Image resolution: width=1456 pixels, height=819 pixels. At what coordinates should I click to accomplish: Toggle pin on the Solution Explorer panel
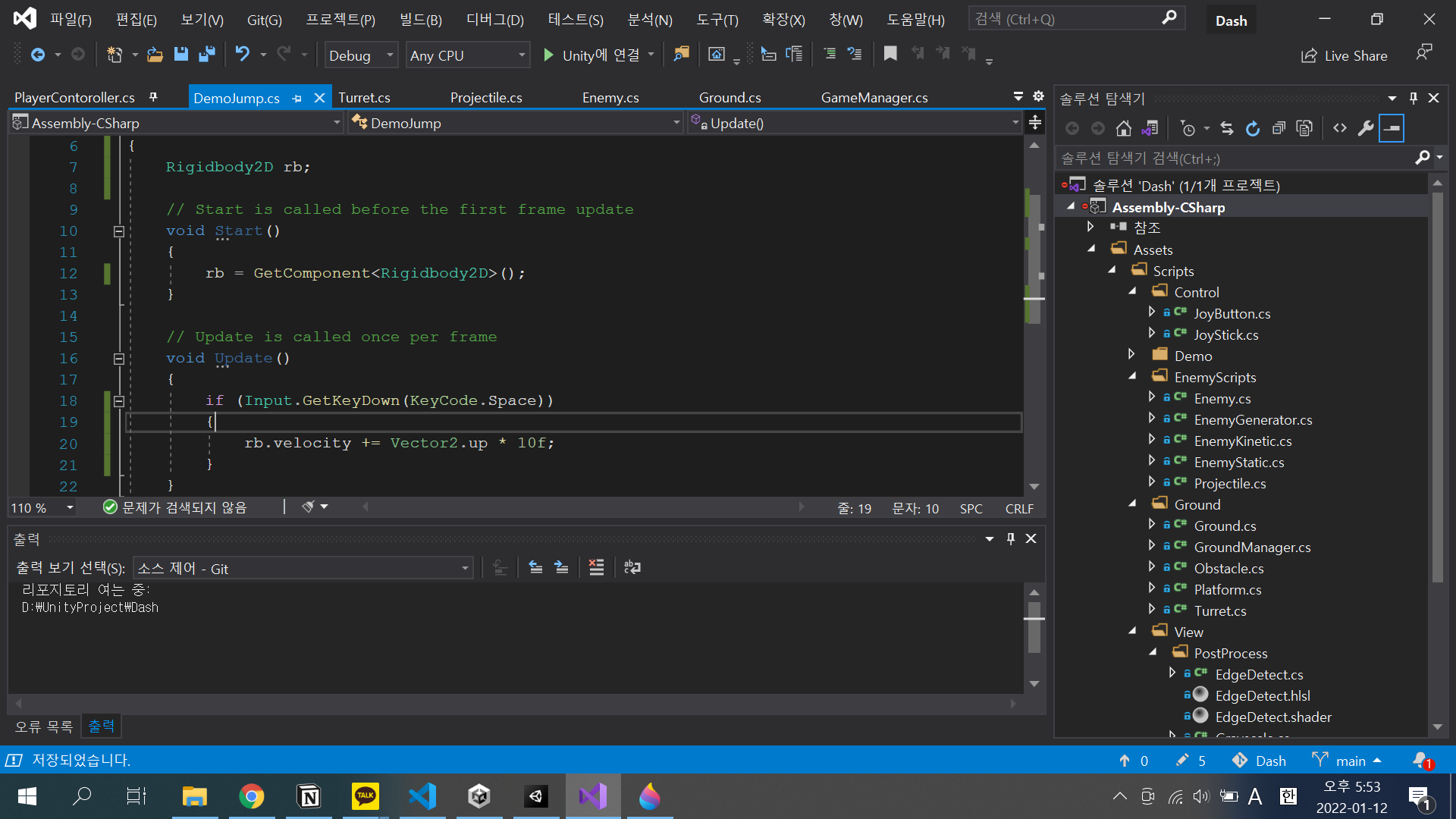(1414, 98)
